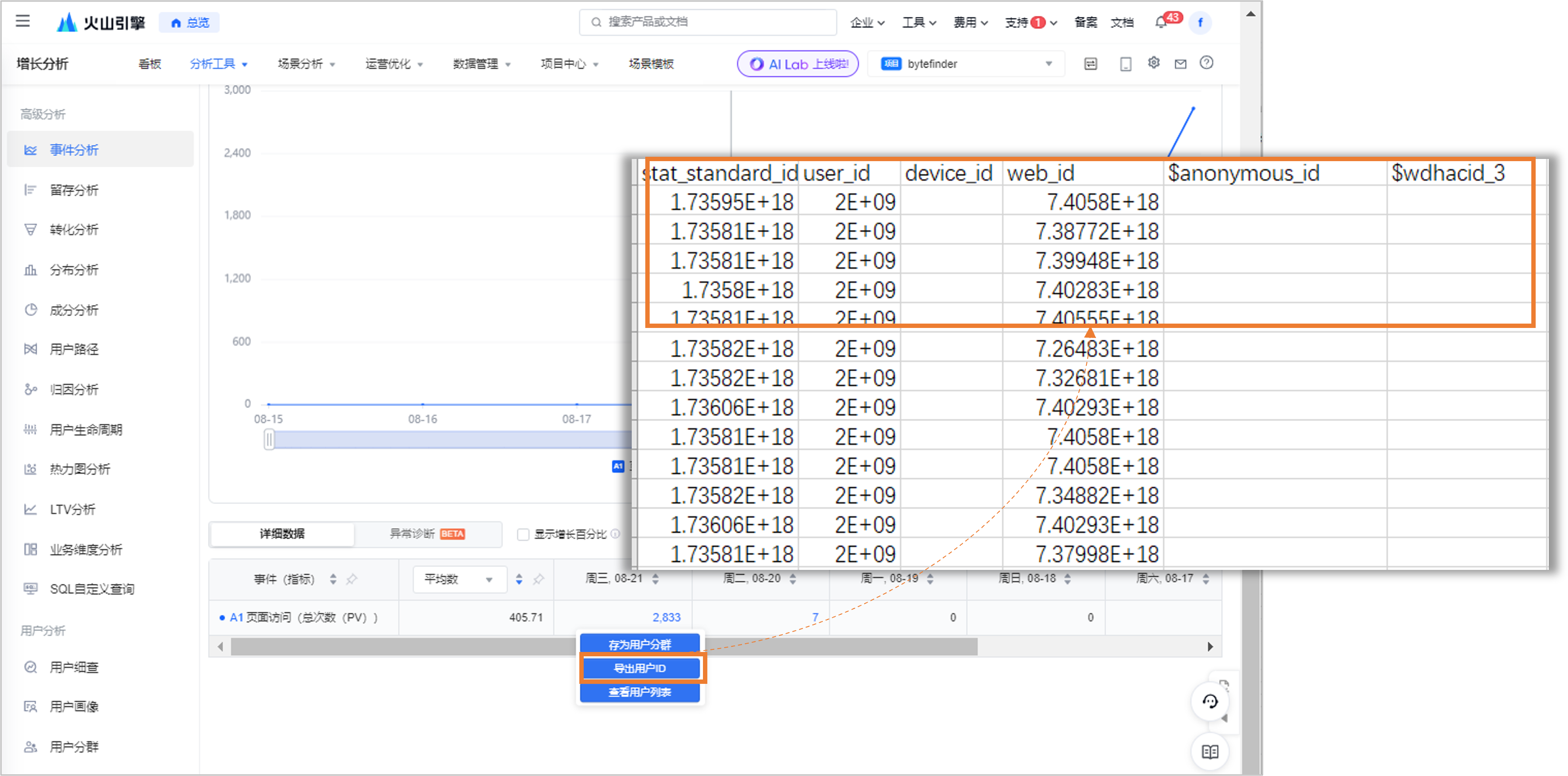Click the search products or docs field
The height and width of the screenshot is (776, 1568).
coord(708,23)
